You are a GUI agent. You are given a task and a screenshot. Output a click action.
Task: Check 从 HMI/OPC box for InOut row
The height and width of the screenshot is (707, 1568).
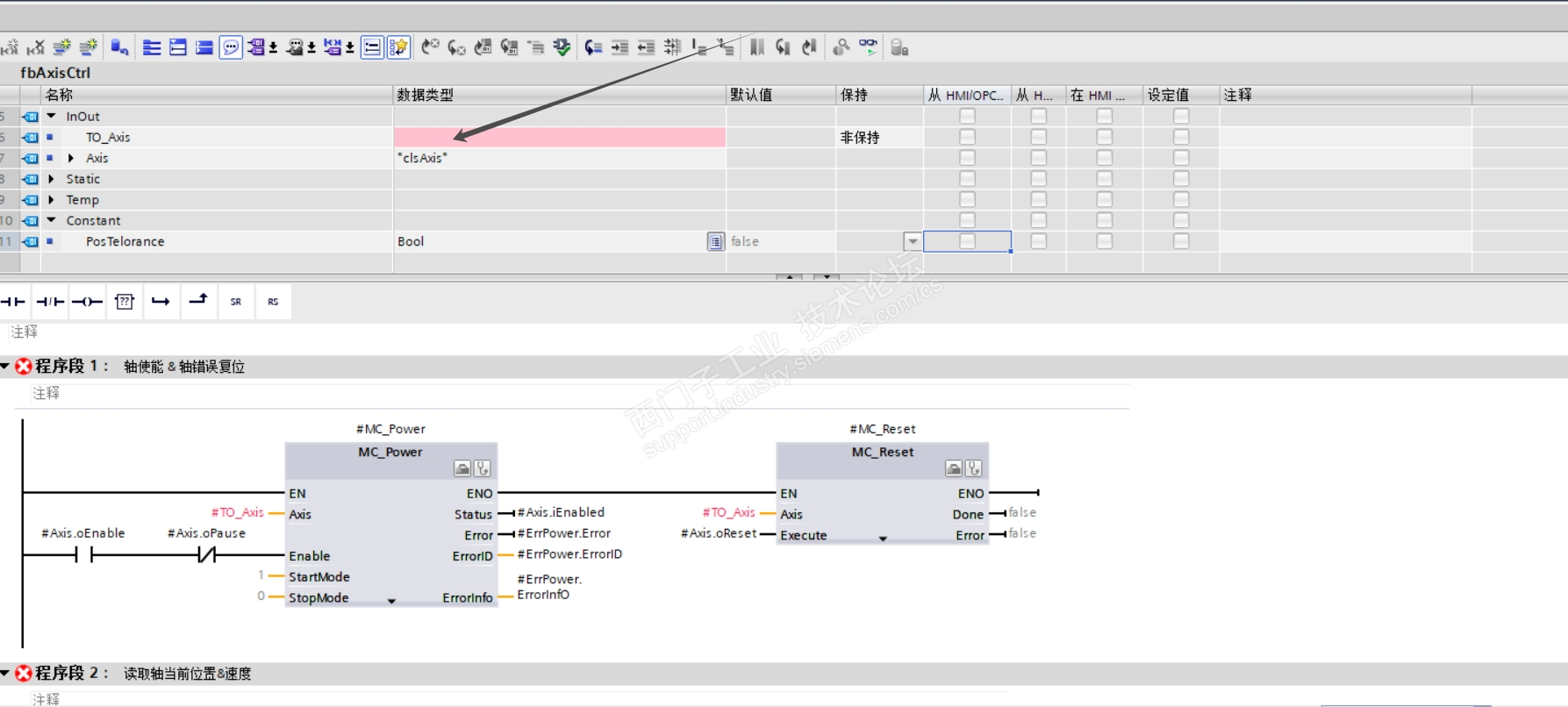pos(967,116)
